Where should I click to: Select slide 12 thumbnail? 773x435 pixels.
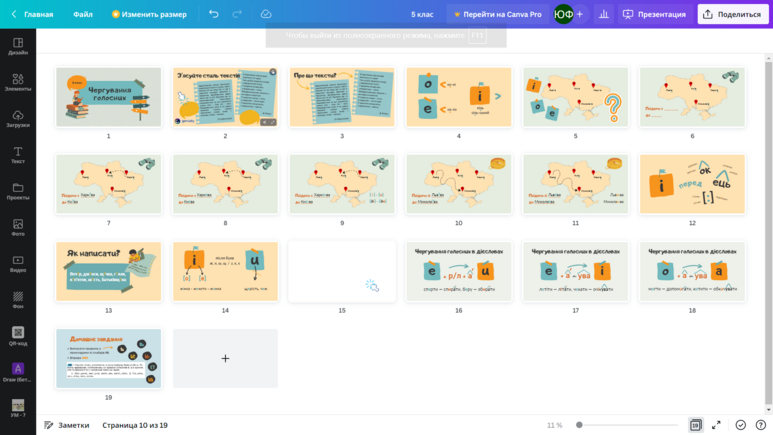[692, 184]
